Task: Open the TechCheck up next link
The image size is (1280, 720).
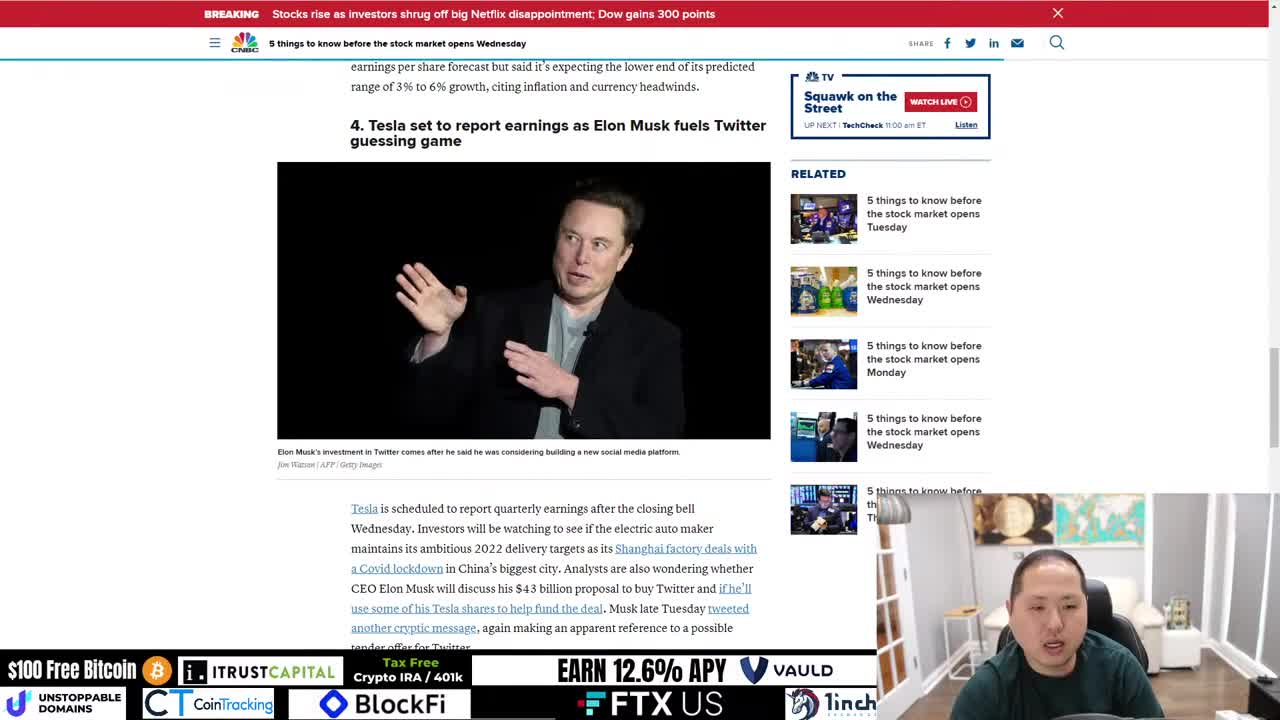Action: coord(860,125)
